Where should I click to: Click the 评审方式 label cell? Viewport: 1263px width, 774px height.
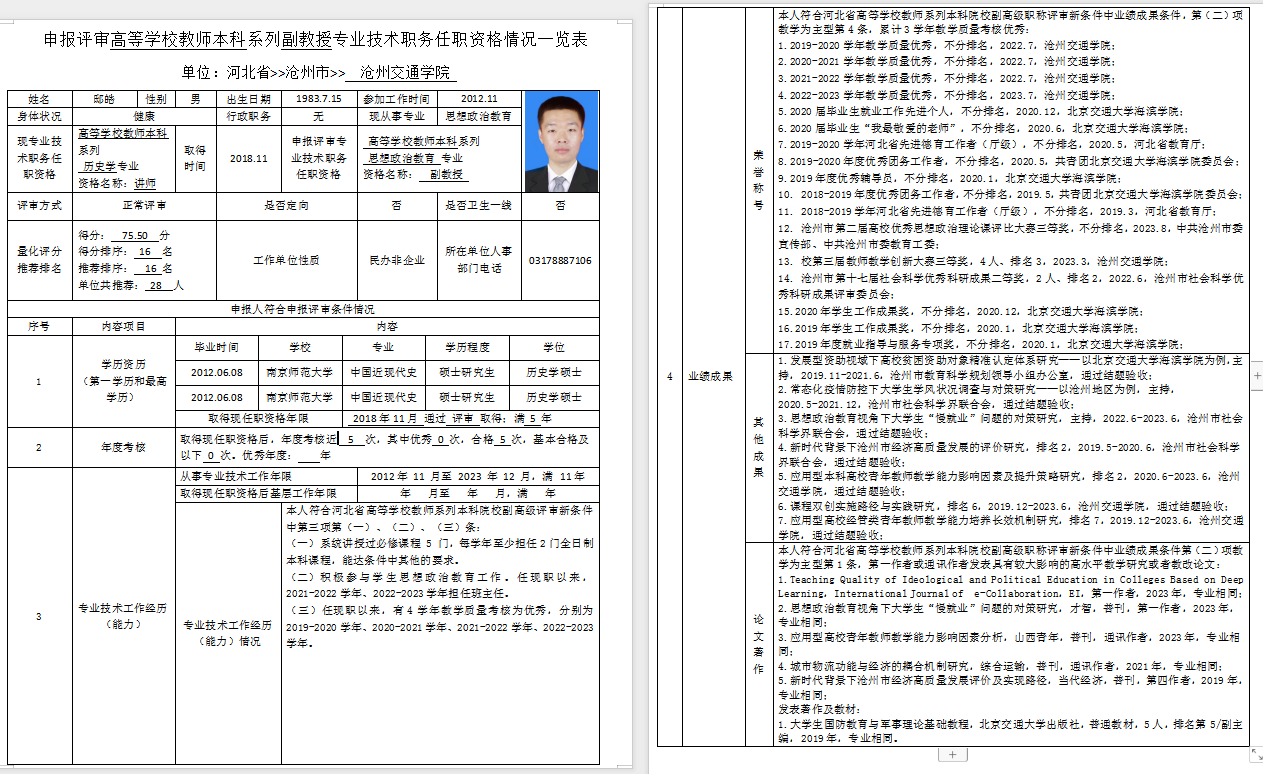pyautogui.click(x=39, y=205)
